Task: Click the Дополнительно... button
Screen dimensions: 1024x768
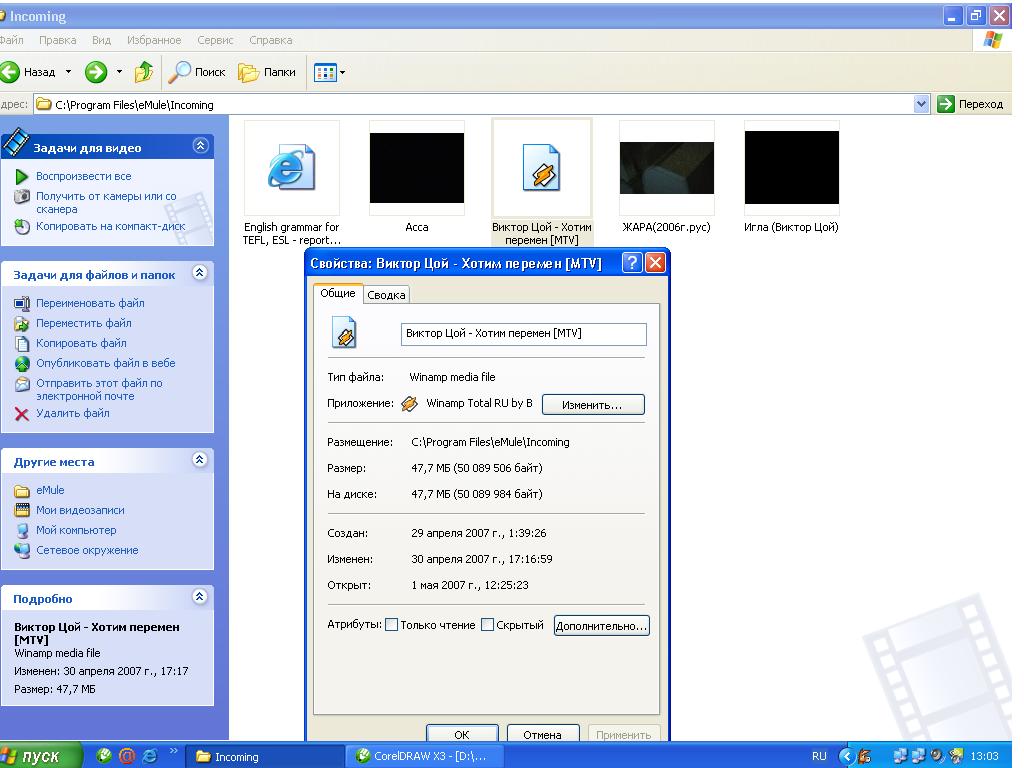Action: 601,626
